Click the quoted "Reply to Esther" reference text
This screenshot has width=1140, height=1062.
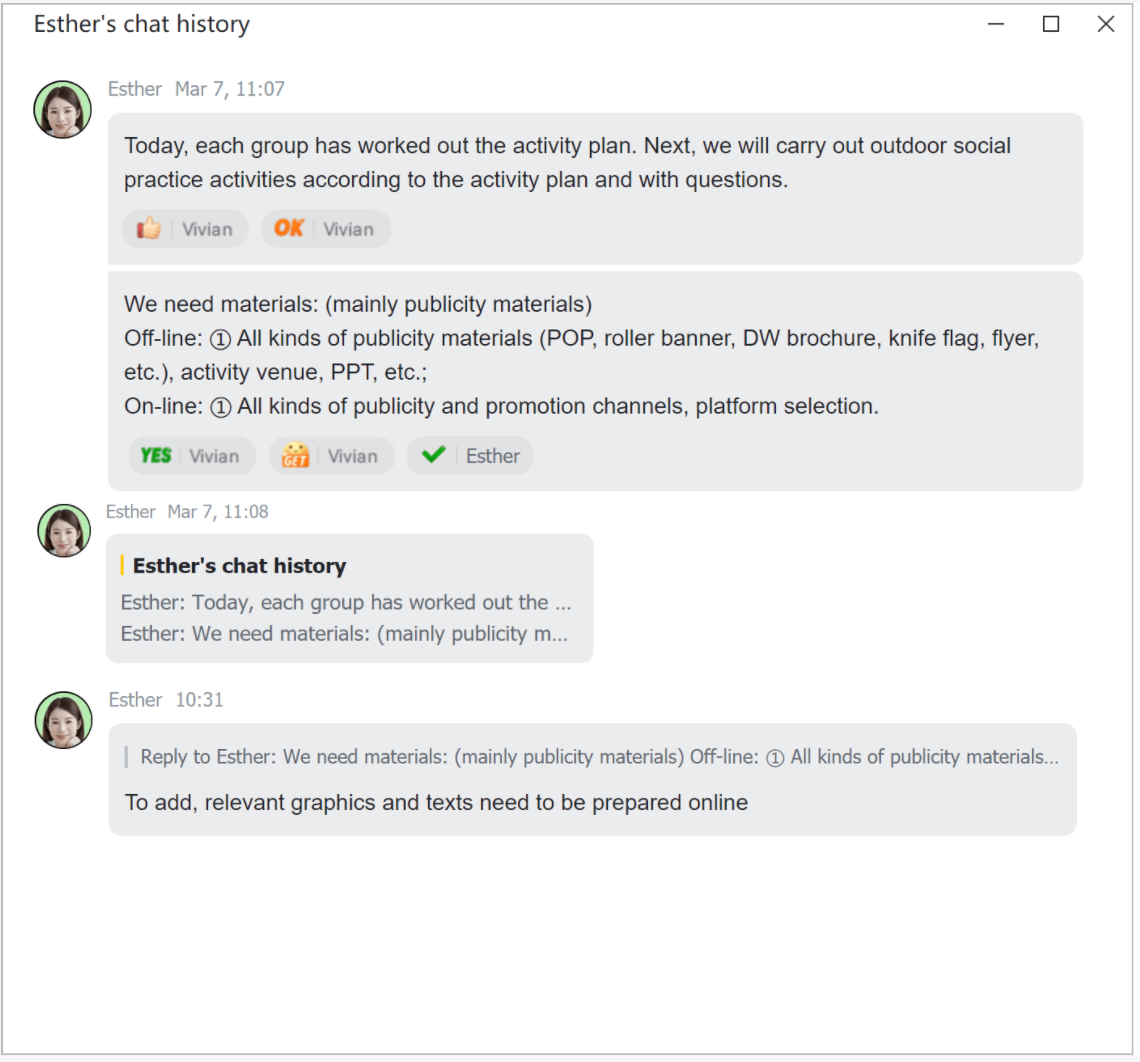tap(598, 757)
